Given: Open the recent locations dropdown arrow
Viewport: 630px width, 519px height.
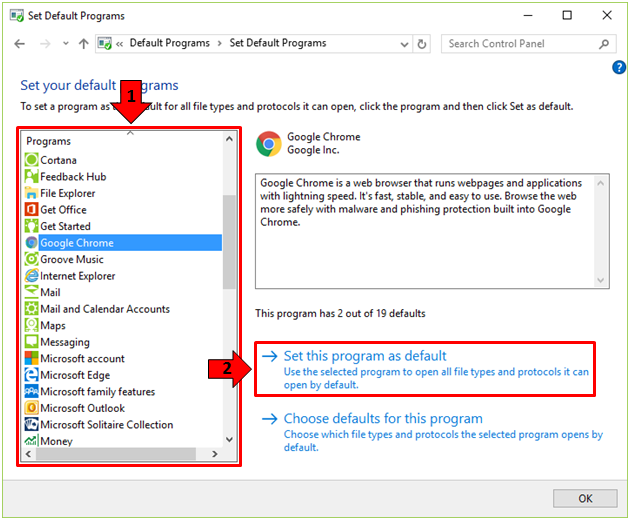Looking at the screenshot, I should 65,44.
